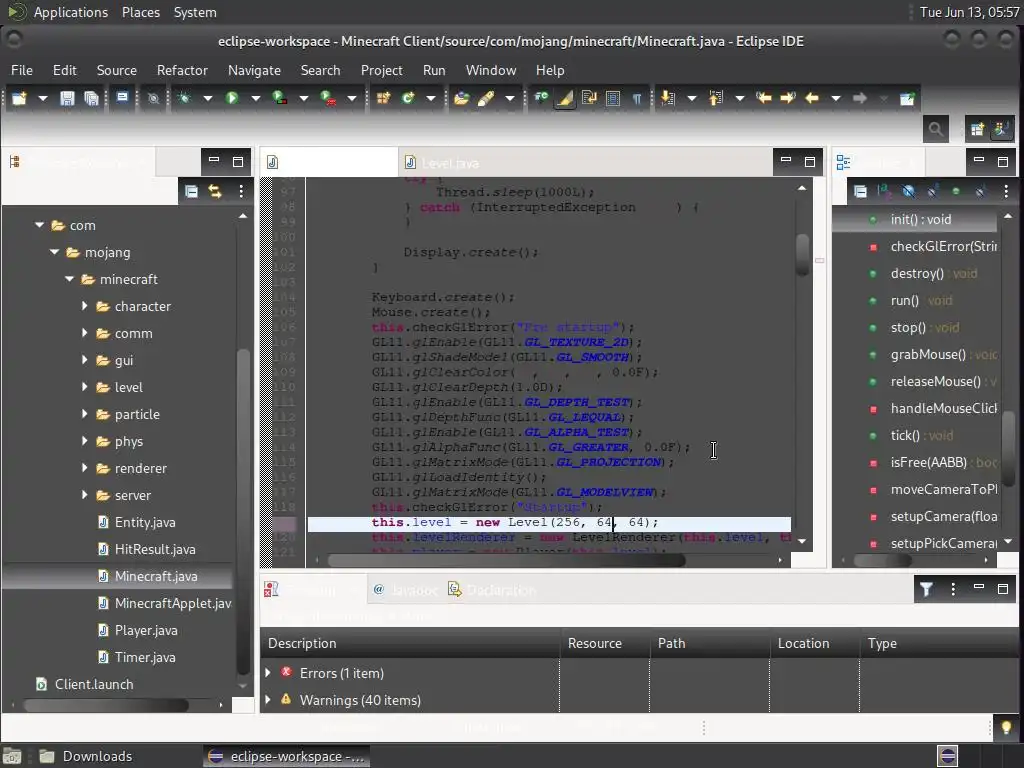
Task: Click the Save All toolbar icon
Action: [91, 98]
